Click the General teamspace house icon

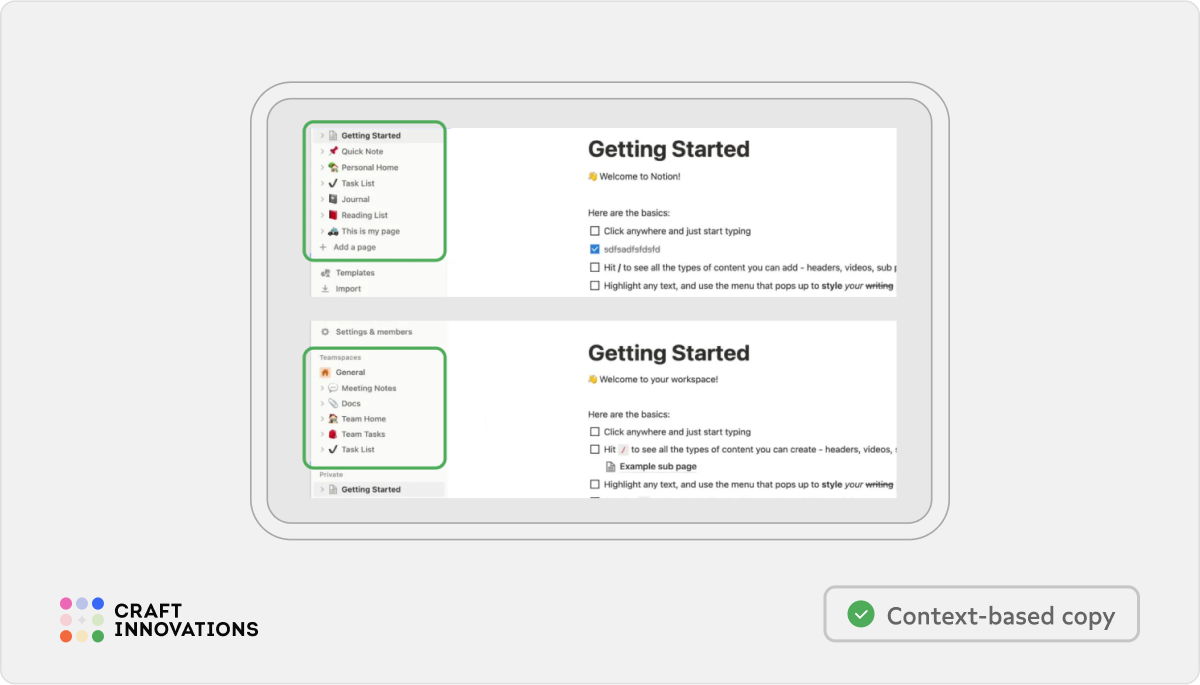click(x=325, y=372)
